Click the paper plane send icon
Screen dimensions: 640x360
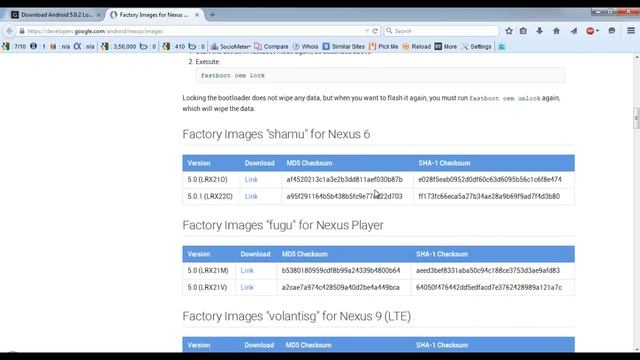573,31
